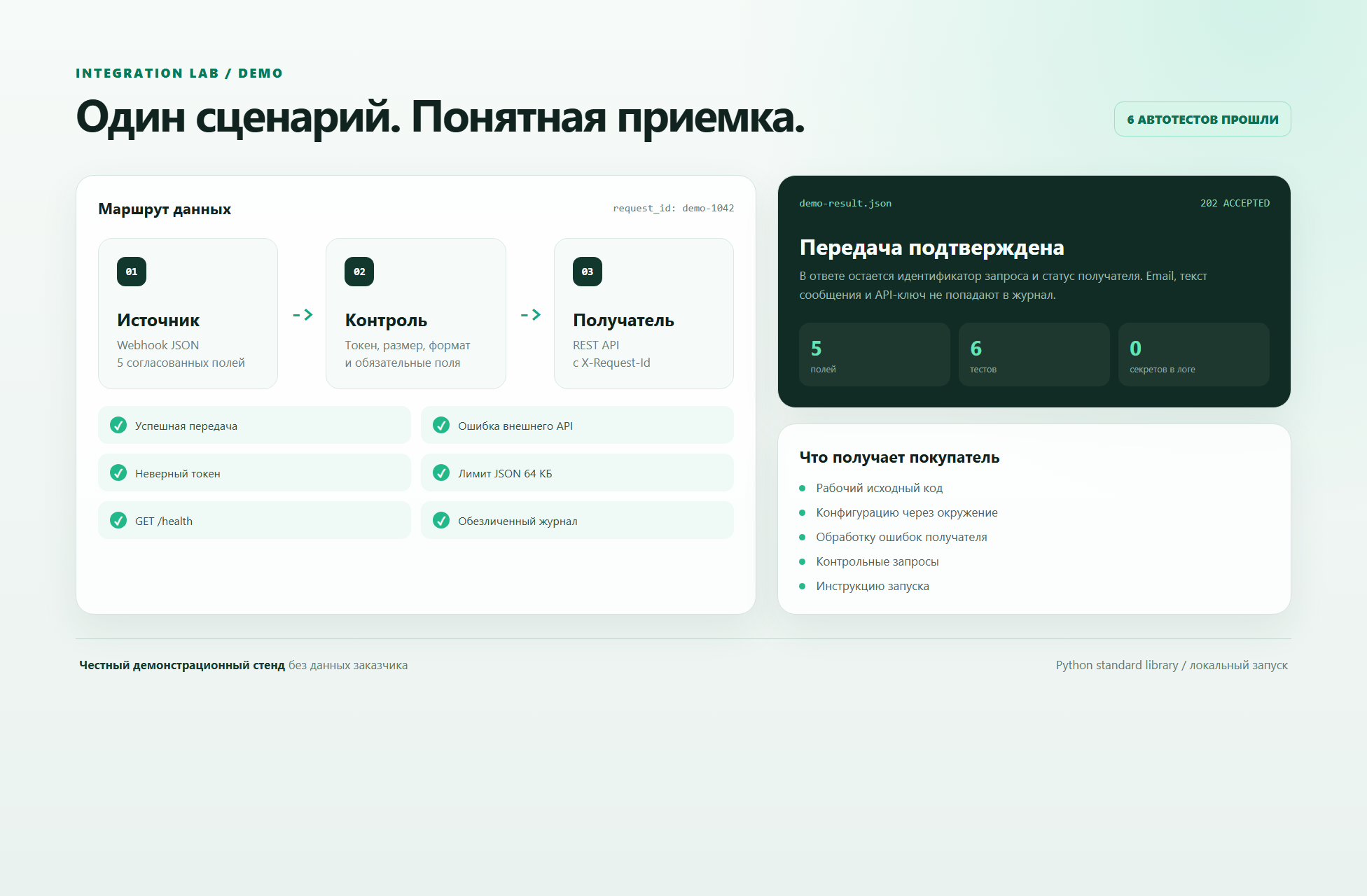Select the Обезличенный журнал test row
The width and height of the screenshot is (1367, 896).
coord(577,520)
